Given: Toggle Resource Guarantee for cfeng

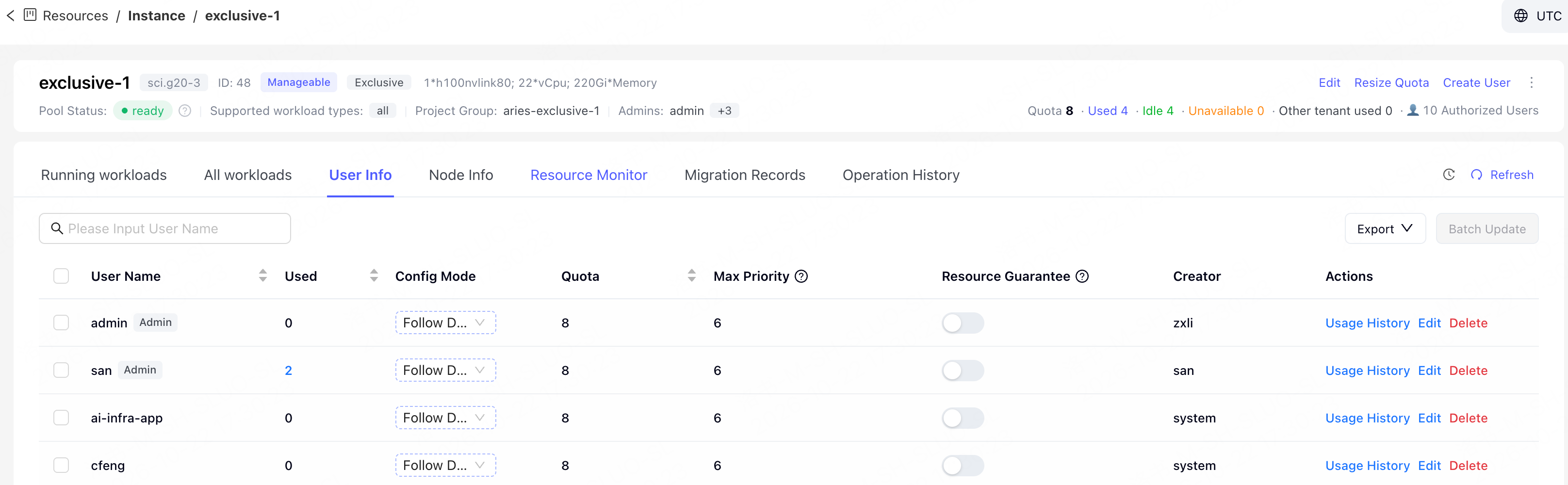Looking at the screenshot, I should point(963,465).
